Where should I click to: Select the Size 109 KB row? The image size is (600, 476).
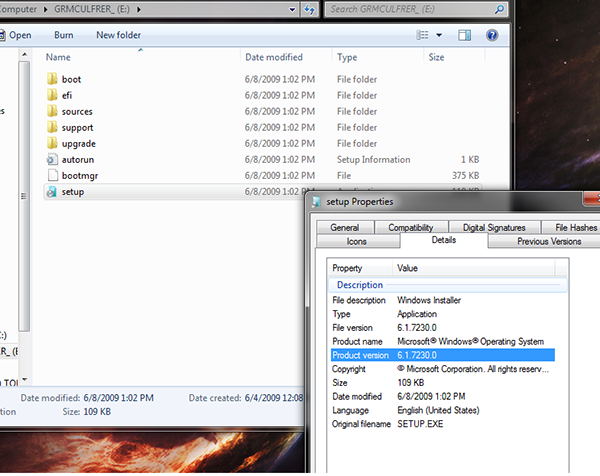click(443, 383)
